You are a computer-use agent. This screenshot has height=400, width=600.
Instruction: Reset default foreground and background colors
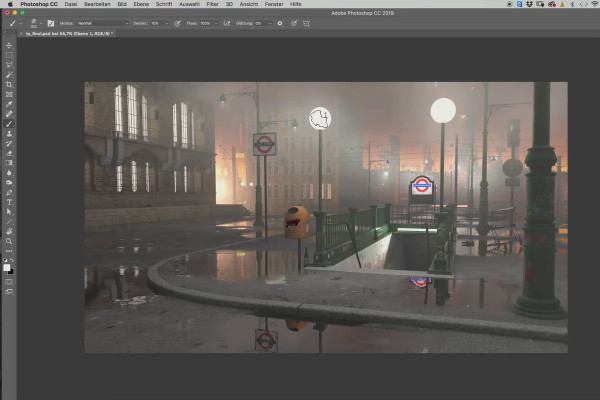(5, 260)
